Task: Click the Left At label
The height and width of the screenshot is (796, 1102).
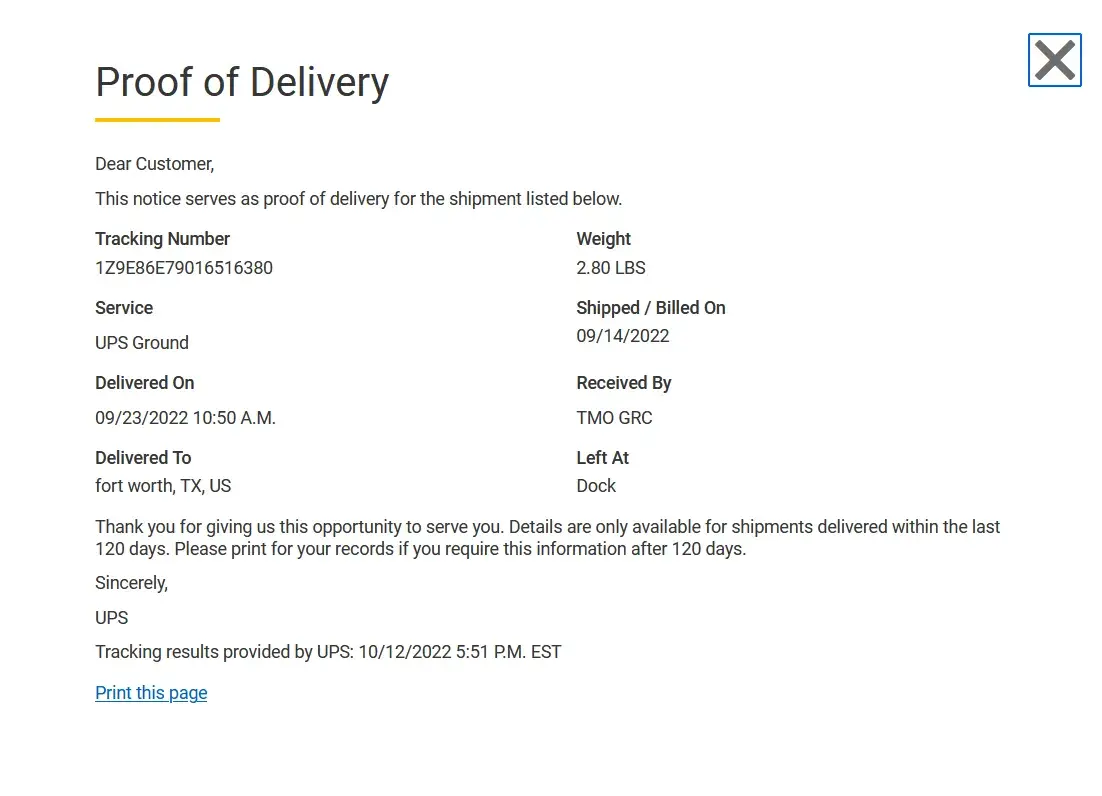Action: pyautogui.click(x=603, y=458)
